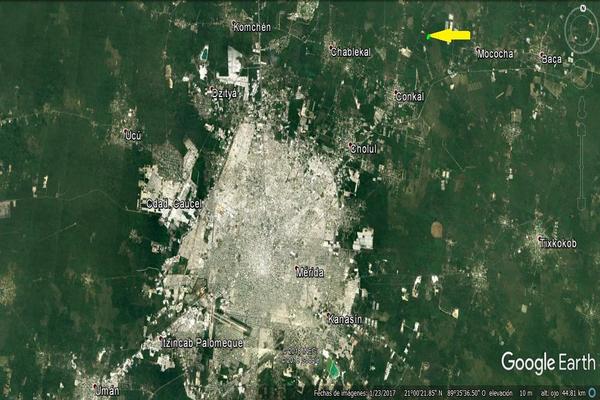Click the Tixkokob town label
The image size is (600, 400).
(557, 243)
